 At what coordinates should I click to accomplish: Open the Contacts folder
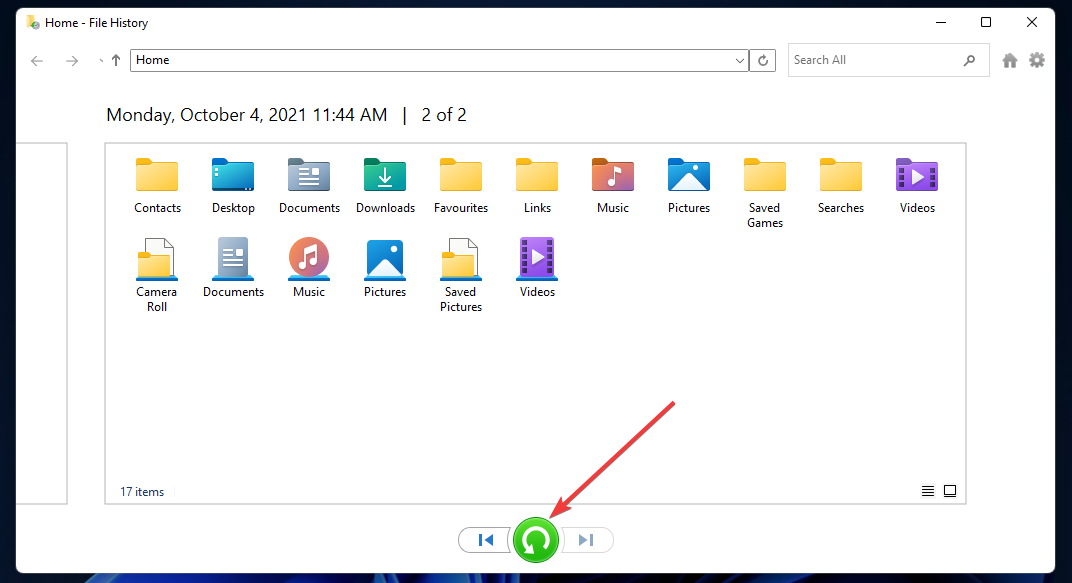(157, 186)
